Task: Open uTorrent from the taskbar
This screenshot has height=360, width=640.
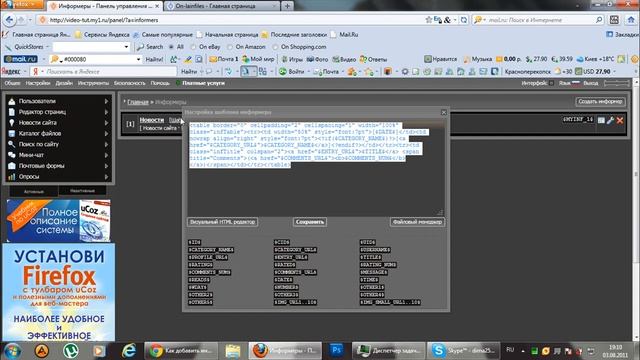Action: click(x=71, y=350)
